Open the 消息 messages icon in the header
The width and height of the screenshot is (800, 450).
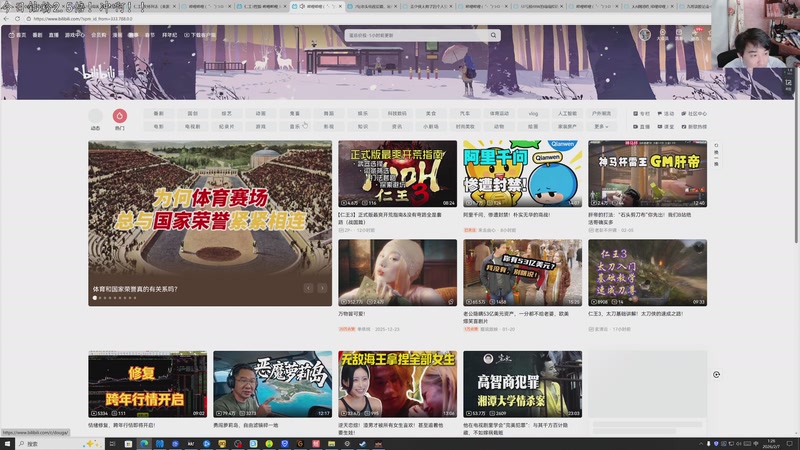click(x=679, y=35)
